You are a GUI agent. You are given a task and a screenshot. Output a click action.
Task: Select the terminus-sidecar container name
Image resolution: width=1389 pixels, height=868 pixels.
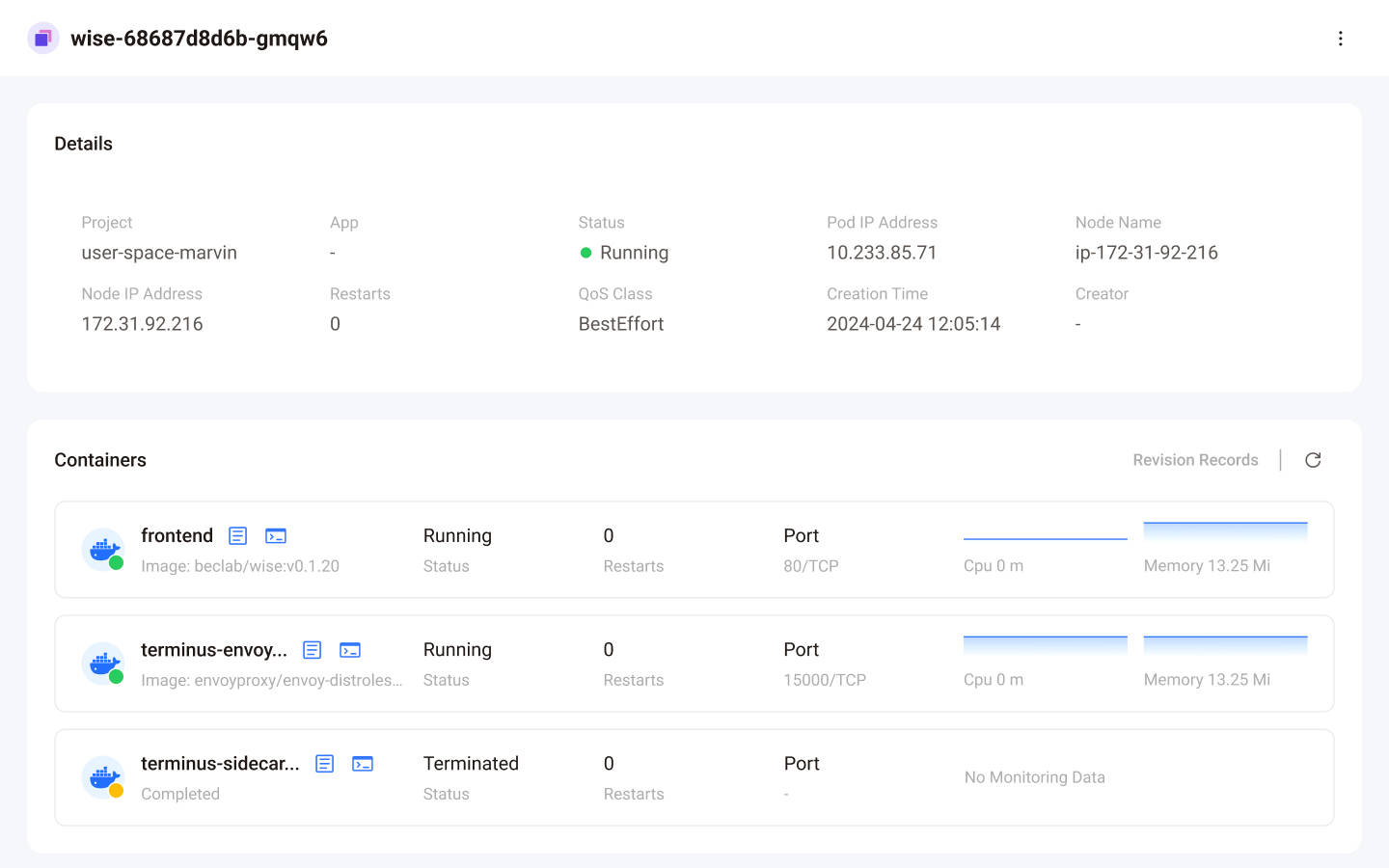tap(220, 764)
